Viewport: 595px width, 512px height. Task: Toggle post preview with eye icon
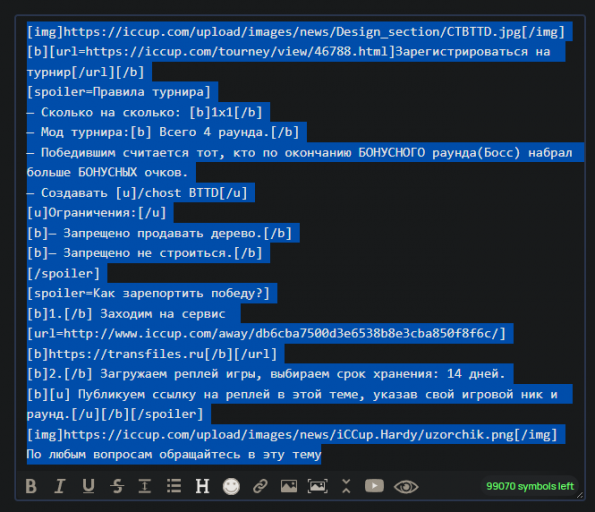tap(406, 487)
